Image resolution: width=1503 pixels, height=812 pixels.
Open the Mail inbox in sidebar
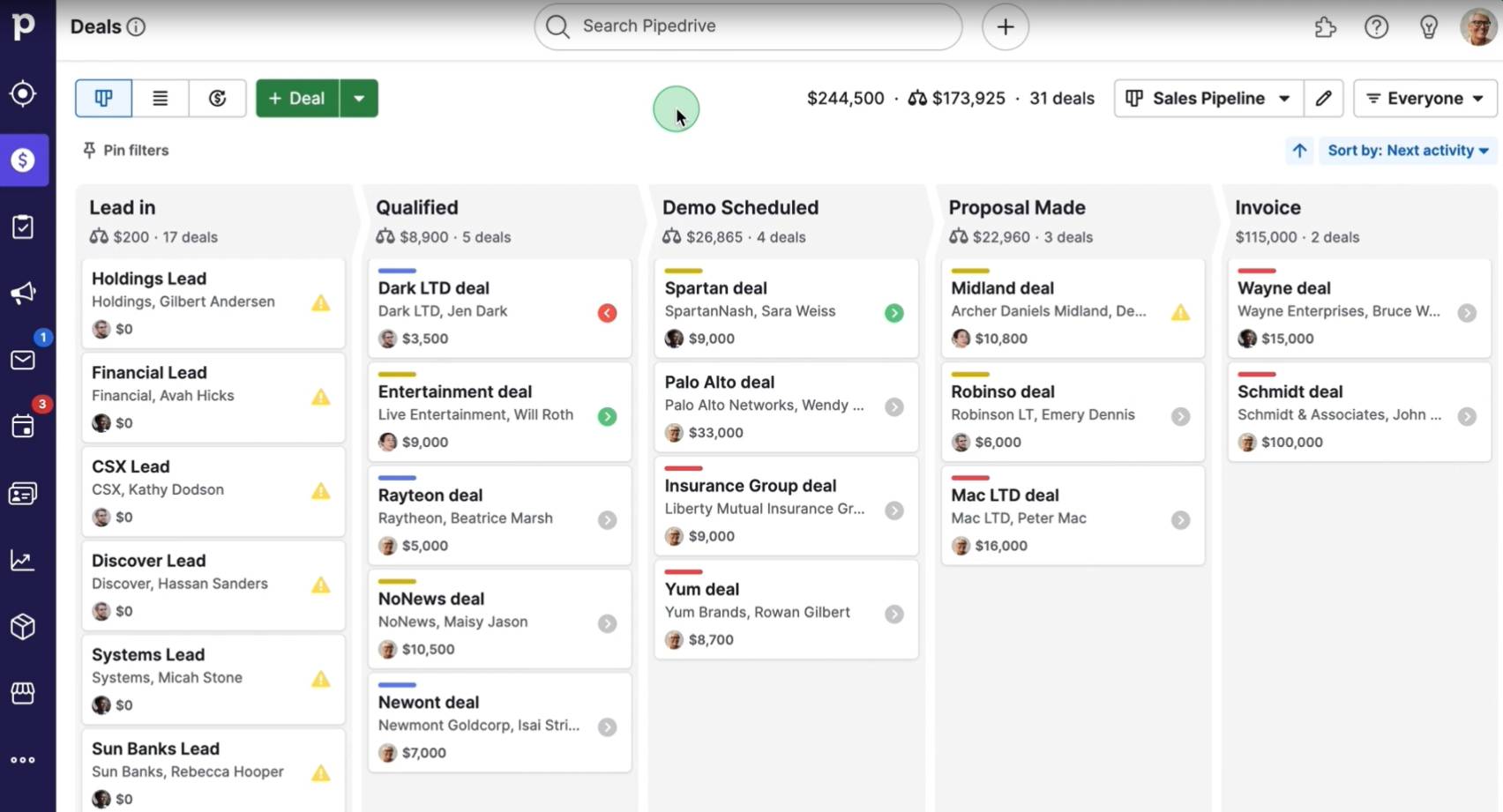click(23, 360)
